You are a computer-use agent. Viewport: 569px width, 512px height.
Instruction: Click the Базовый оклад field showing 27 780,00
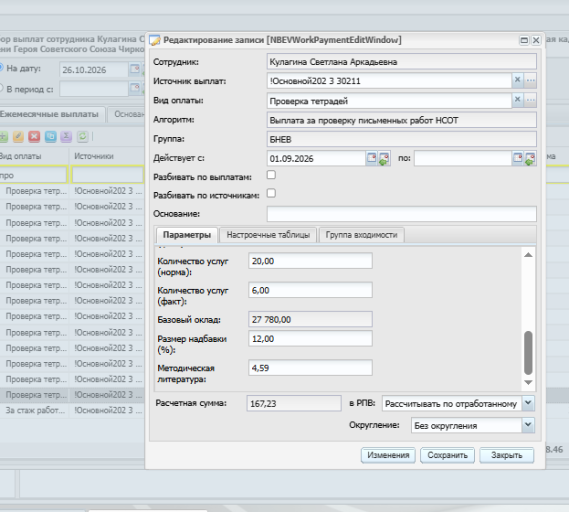(x=310, y=319)
